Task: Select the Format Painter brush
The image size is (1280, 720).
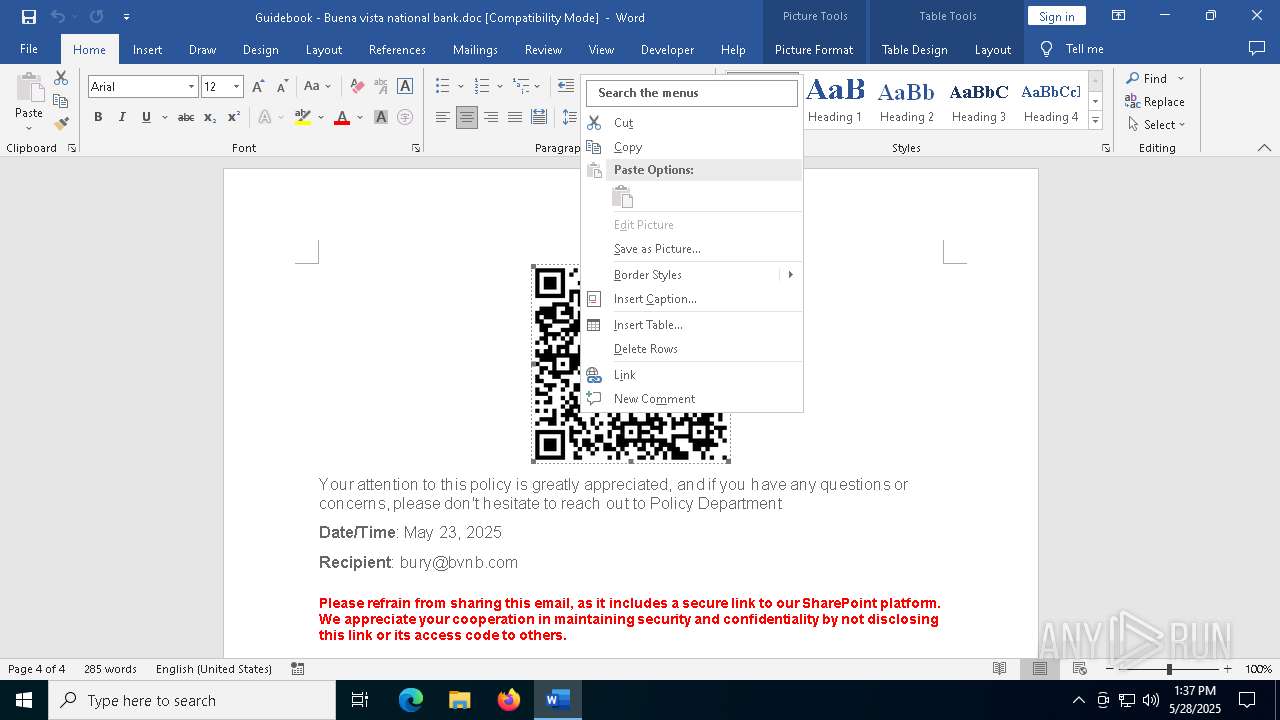Action: 61,124
